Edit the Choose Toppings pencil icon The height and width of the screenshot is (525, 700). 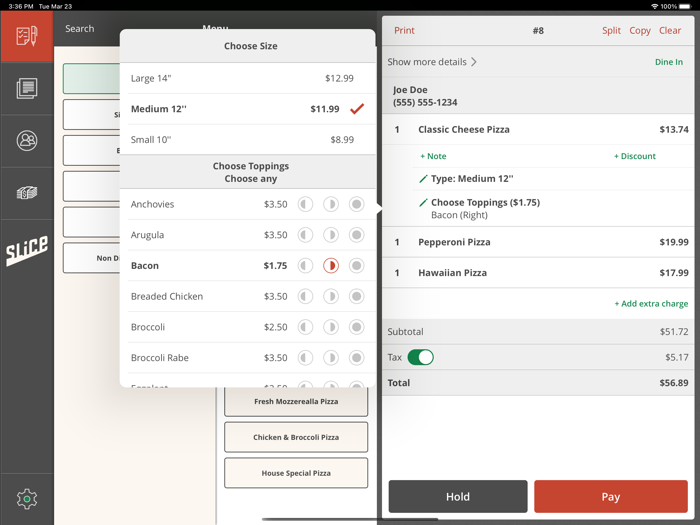click(x=423, y=202)
